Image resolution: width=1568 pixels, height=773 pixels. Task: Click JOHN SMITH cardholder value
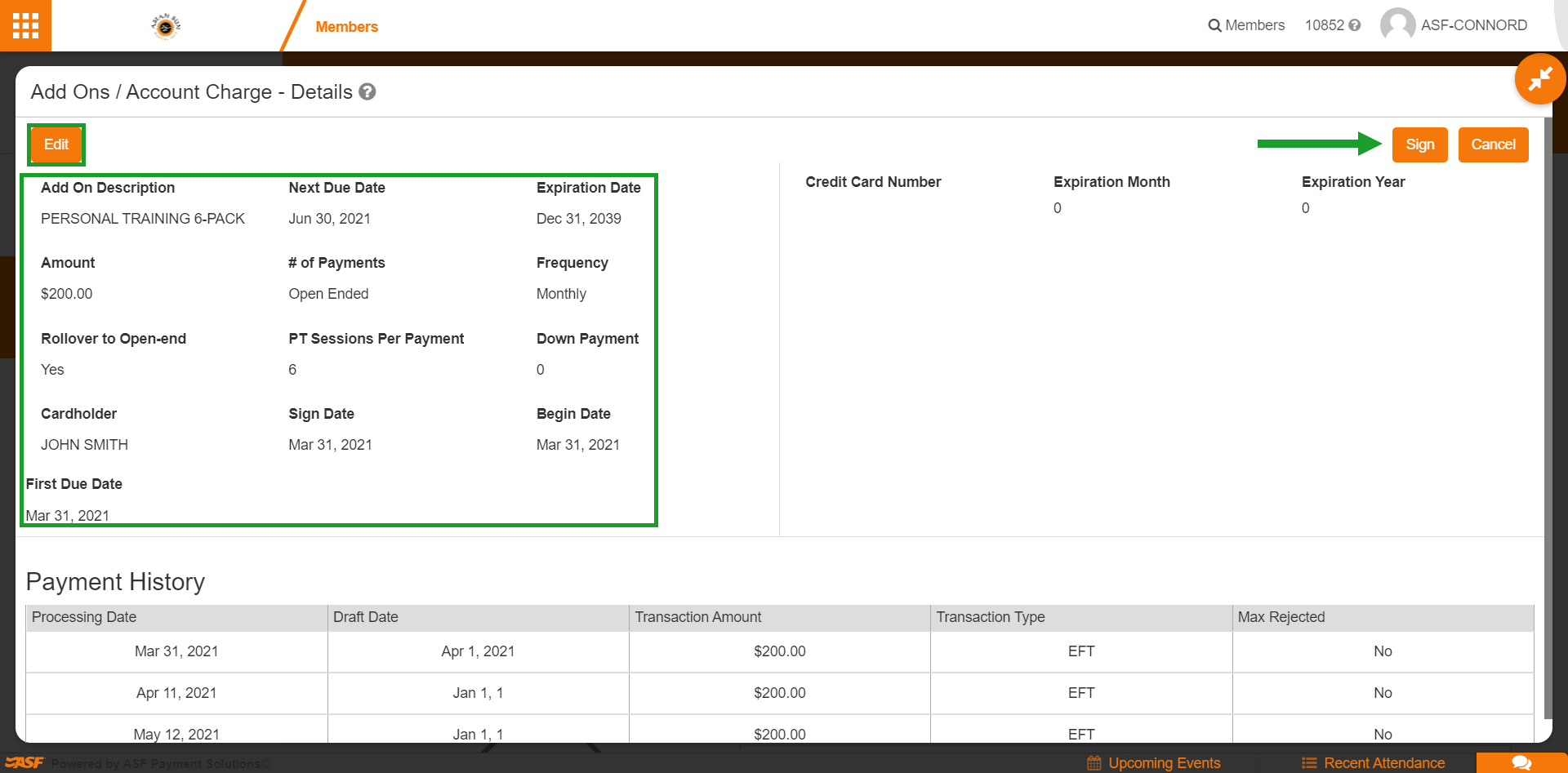84,445
